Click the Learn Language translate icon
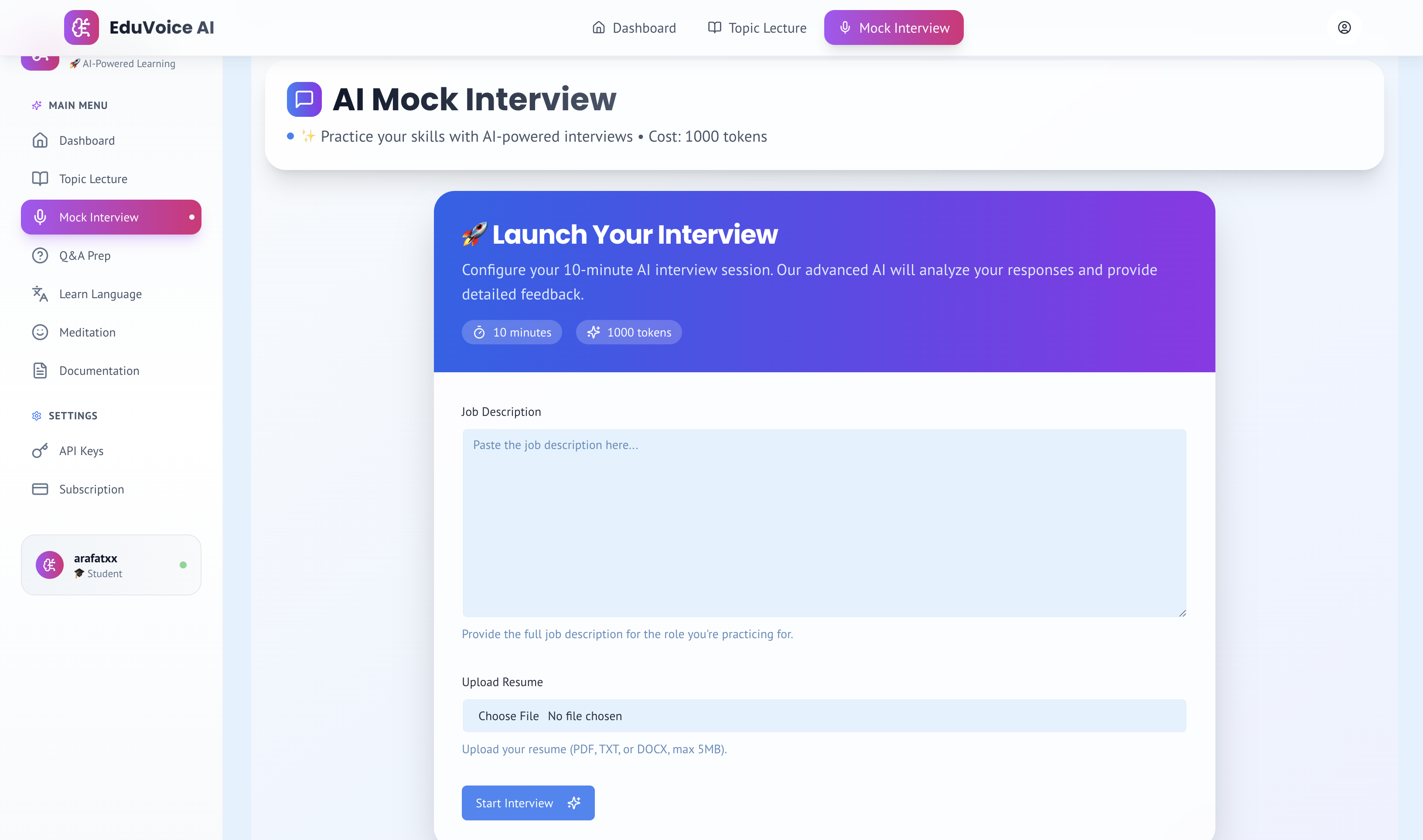 (40, 294)
